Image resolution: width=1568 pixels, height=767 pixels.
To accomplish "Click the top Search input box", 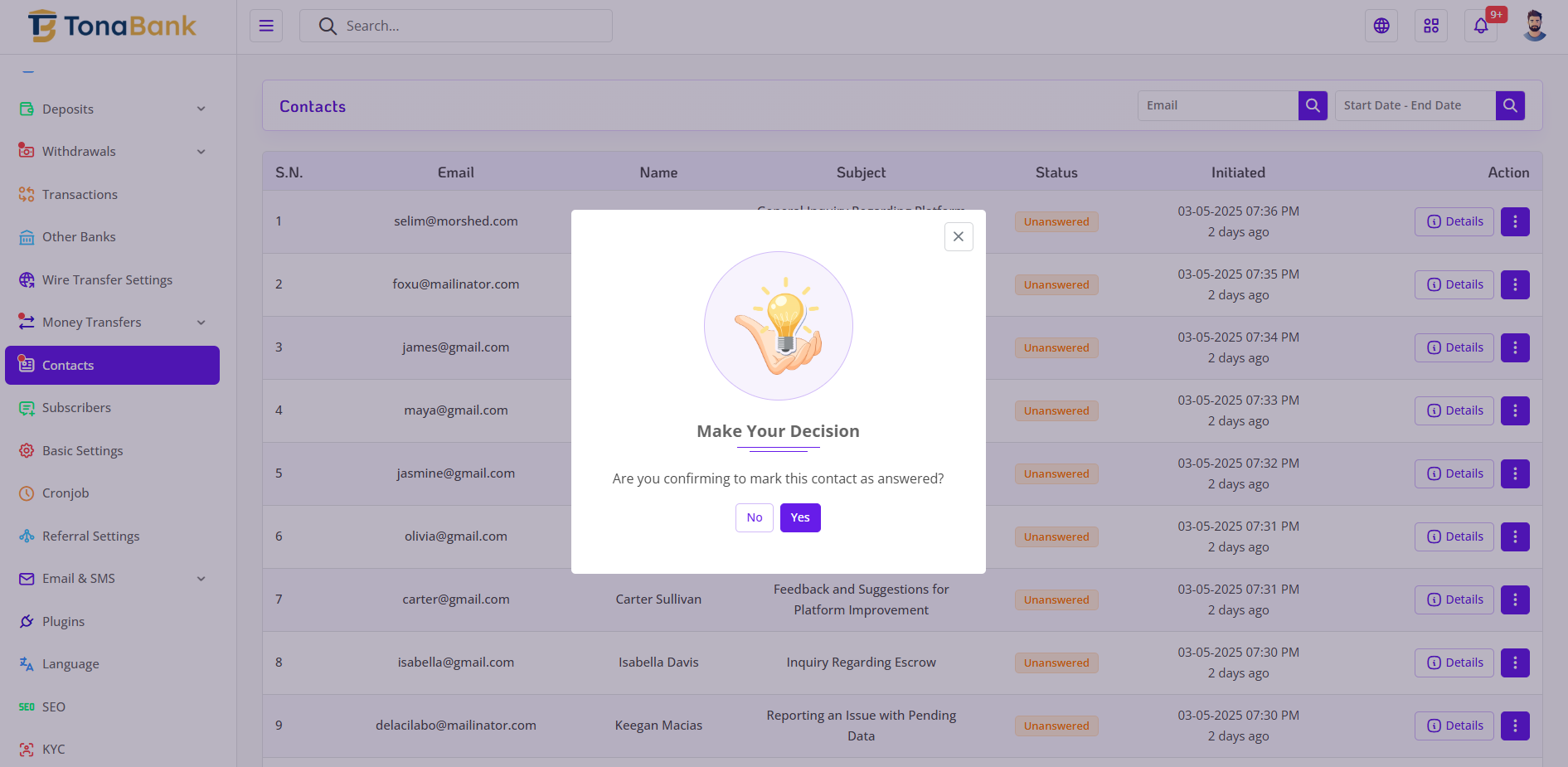I will pyautogui.click(x=464, y=26).
